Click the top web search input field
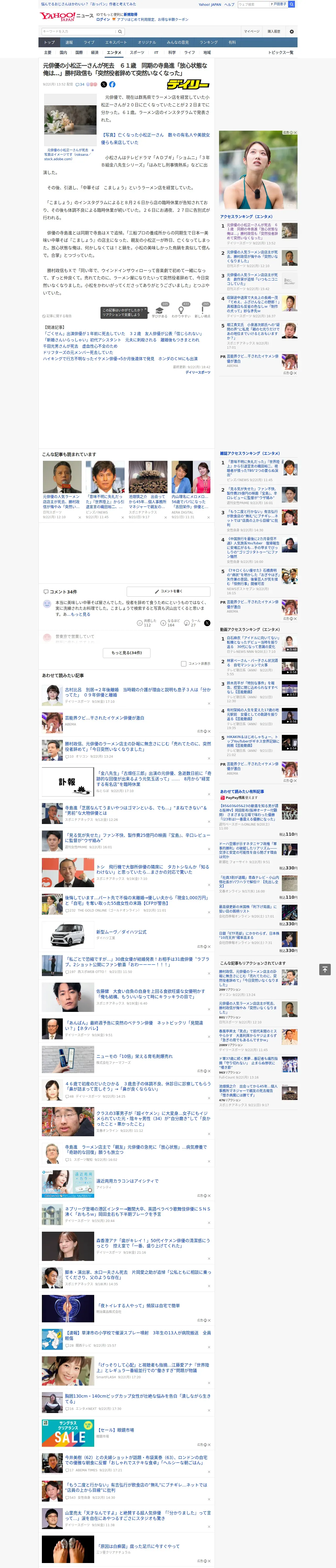This screenshot has width=336, height=1568. coord(253,4)
